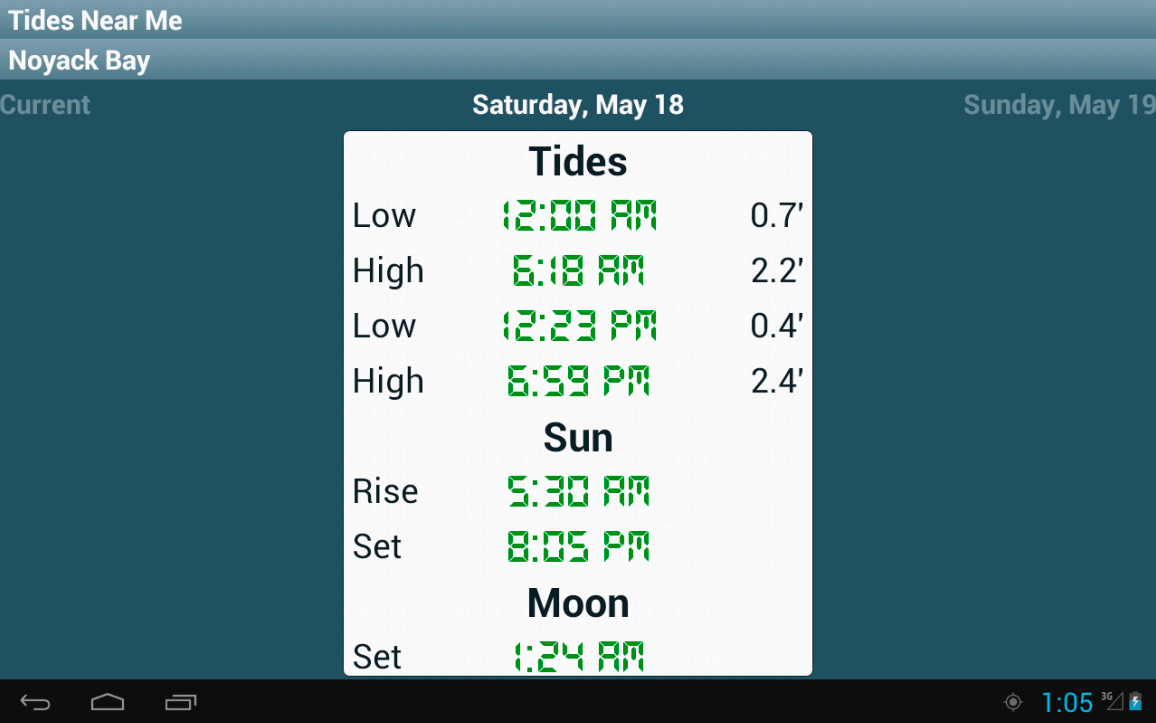The height and width of the screenshot is (723, 1156).
Task: Open the recent apps icon
Action: (181, 702)
